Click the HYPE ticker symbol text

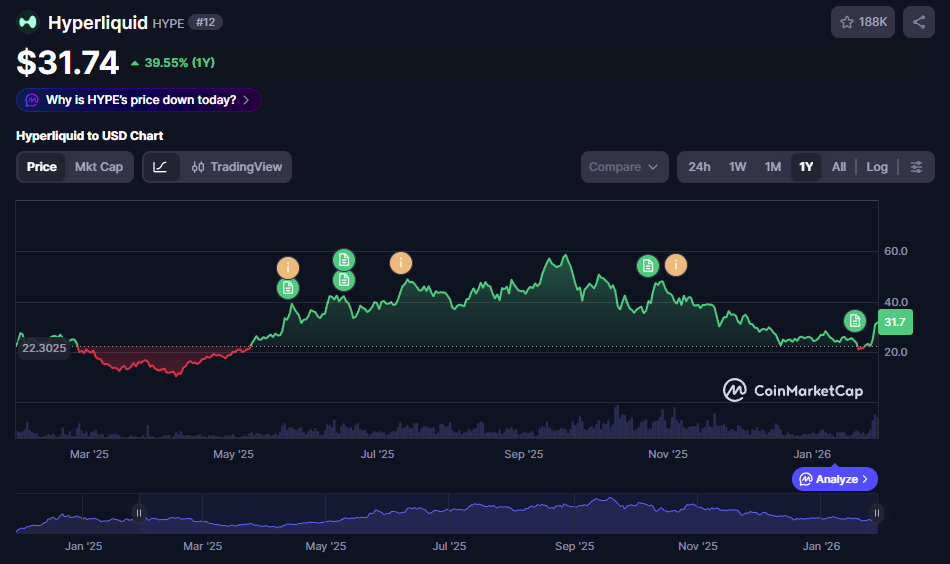click(x=168, y=24)
